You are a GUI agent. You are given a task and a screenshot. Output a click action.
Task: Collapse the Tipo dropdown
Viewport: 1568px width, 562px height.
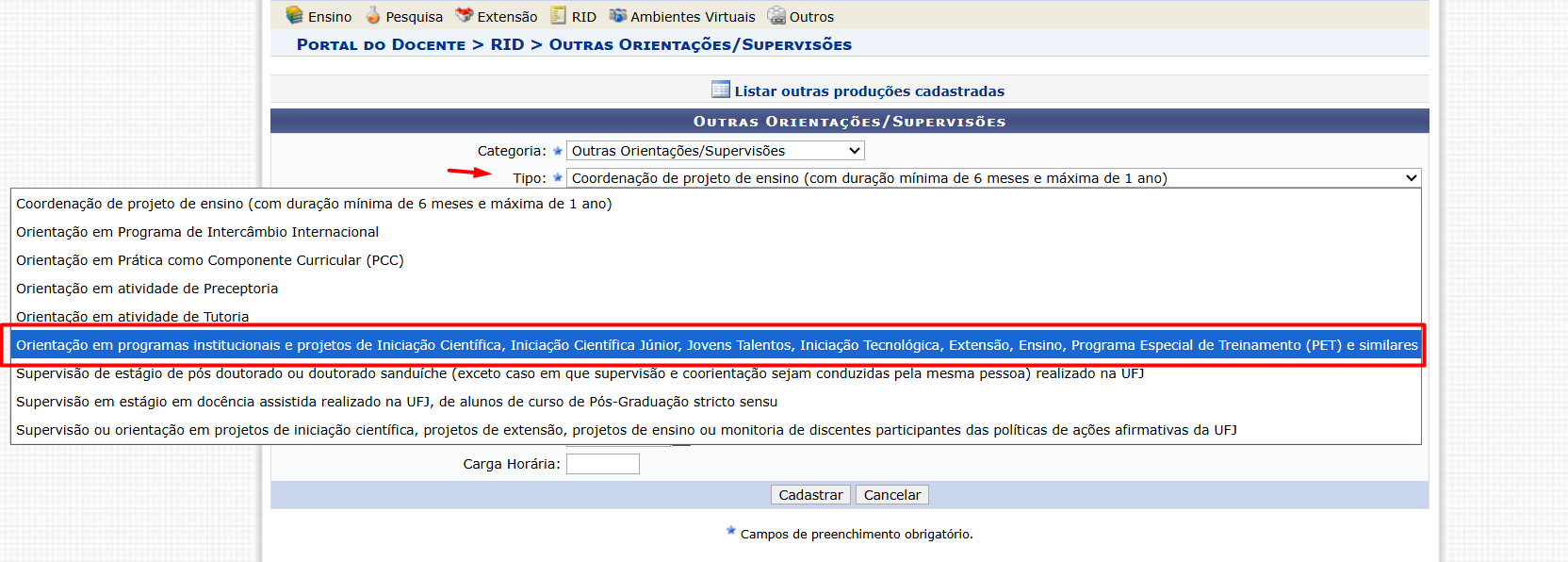point(993,178)
